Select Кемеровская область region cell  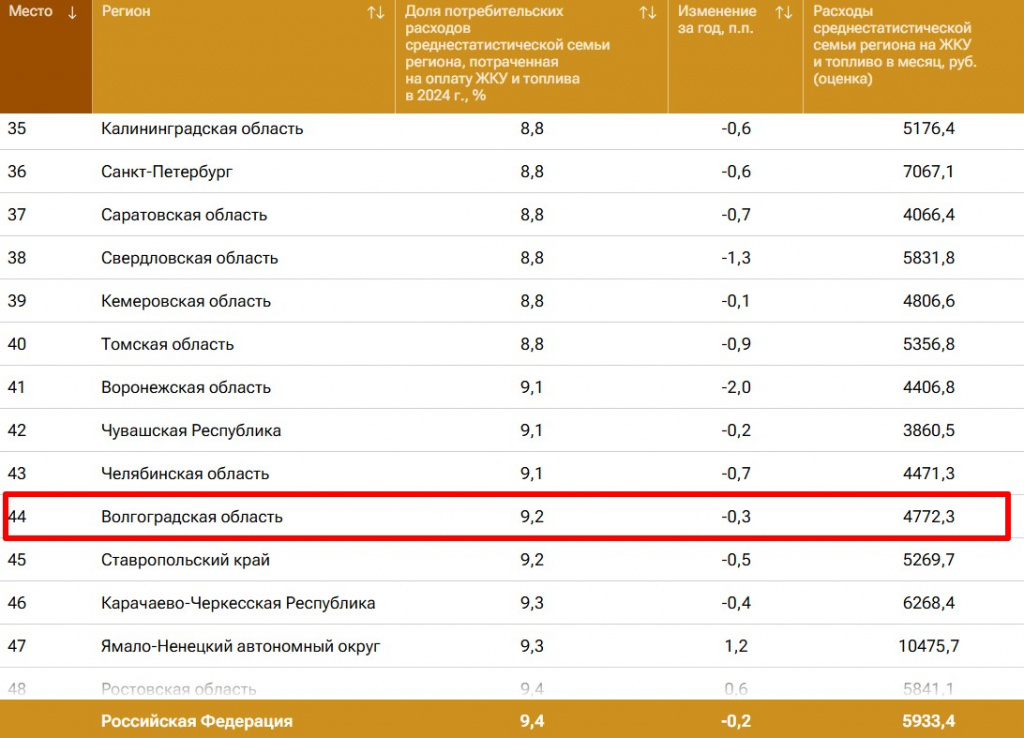tap(185, 301)
